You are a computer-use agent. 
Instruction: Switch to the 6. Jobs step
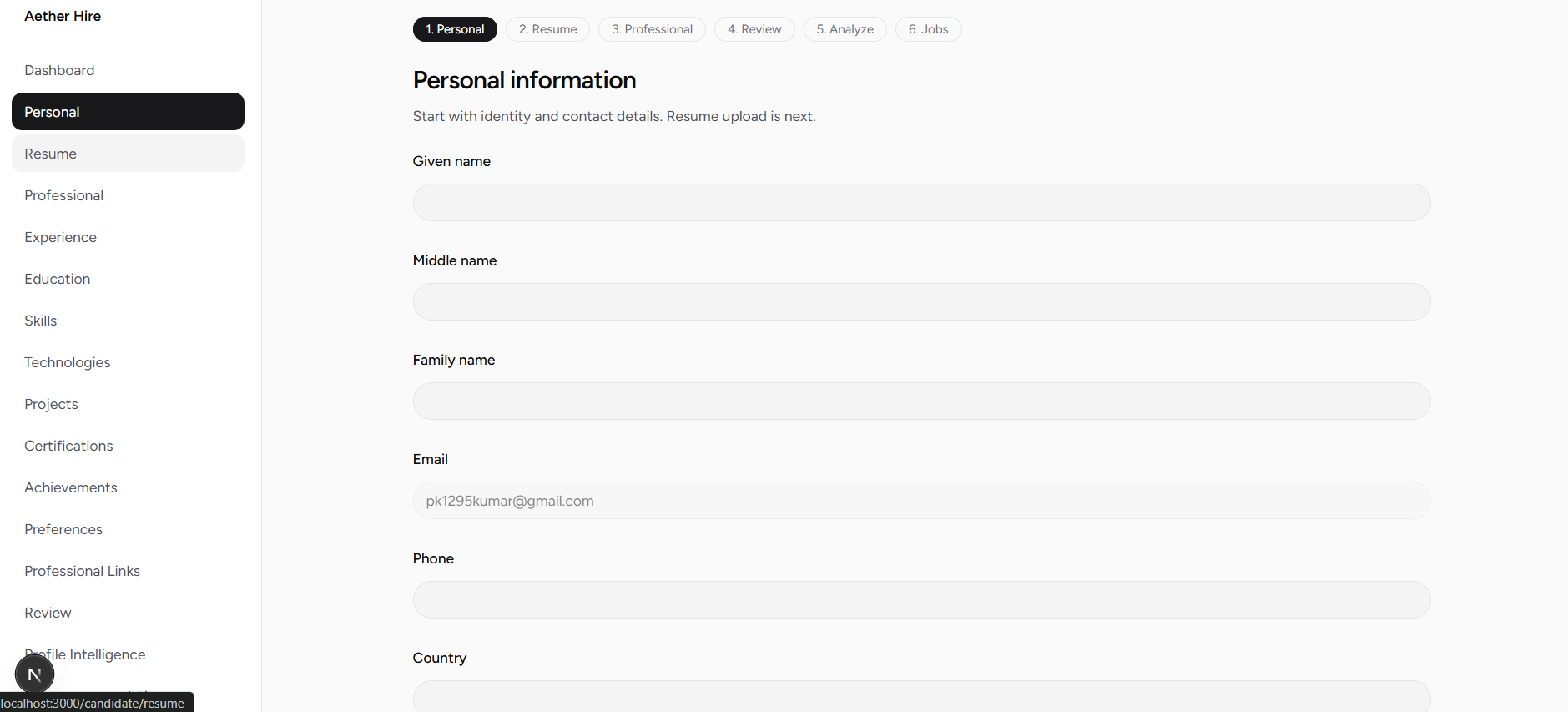point(928,29)
